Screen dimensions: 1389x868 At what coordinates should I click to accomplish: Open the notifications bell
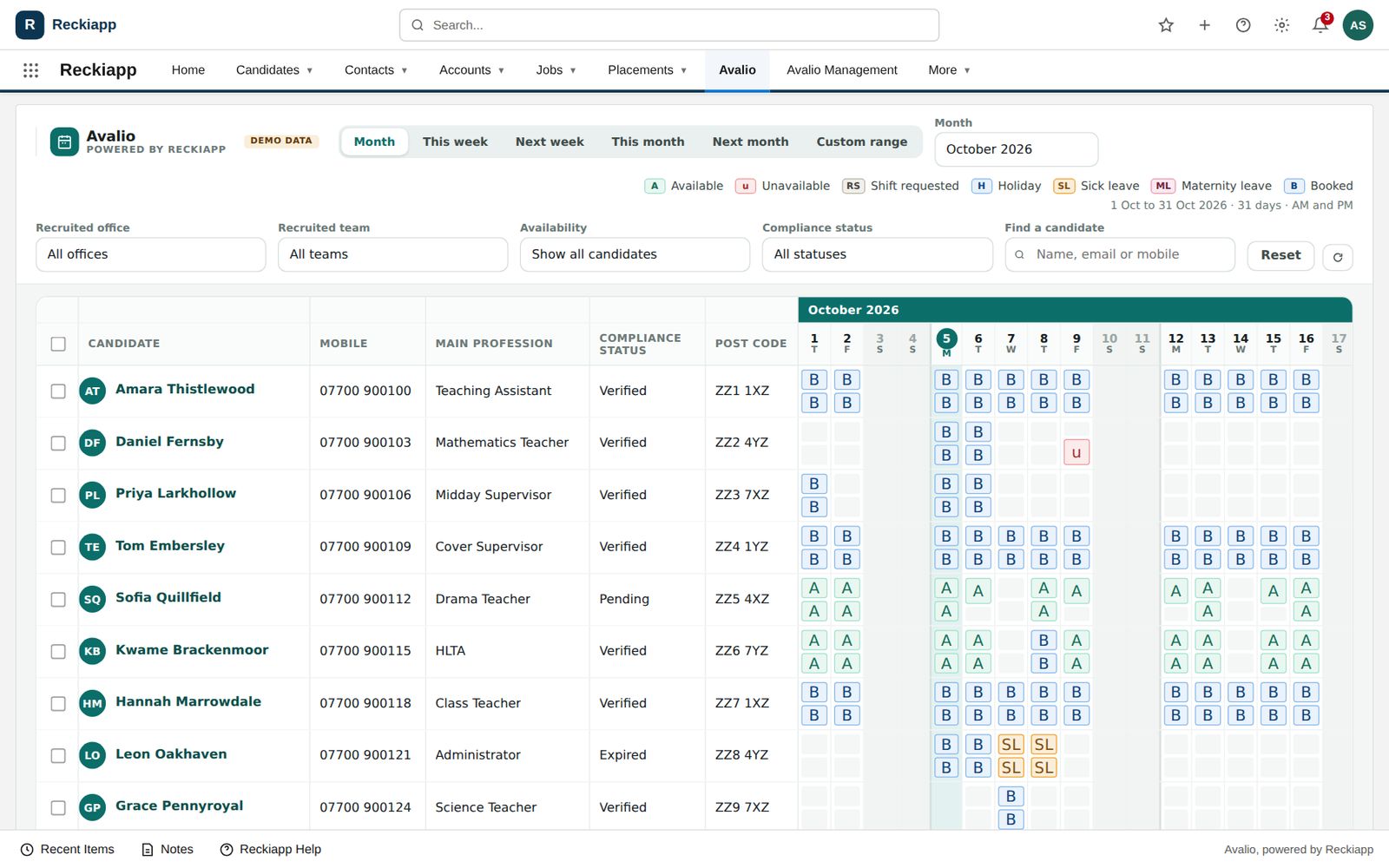1320,25
